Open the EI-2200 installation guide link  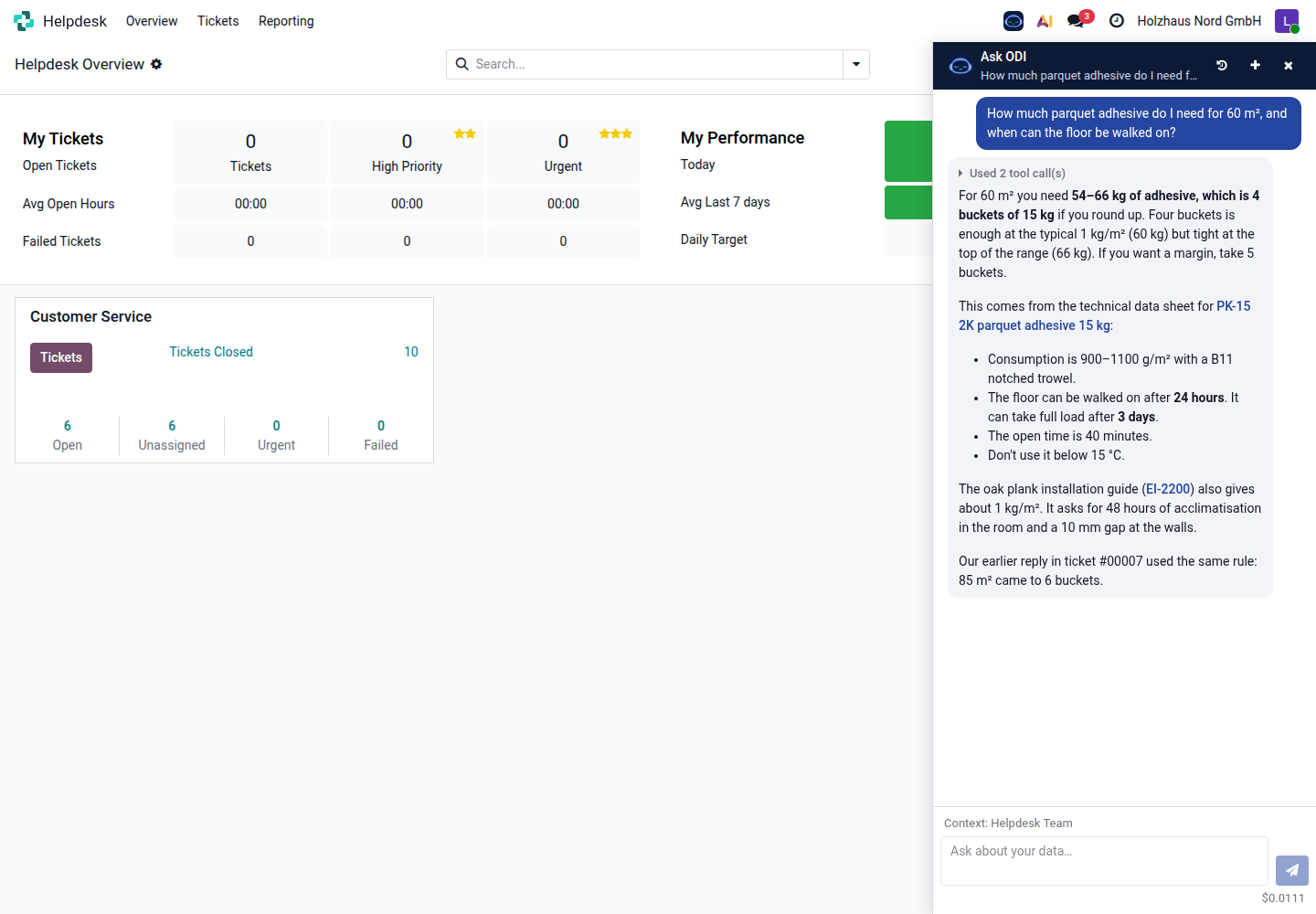click(1168, 489)
